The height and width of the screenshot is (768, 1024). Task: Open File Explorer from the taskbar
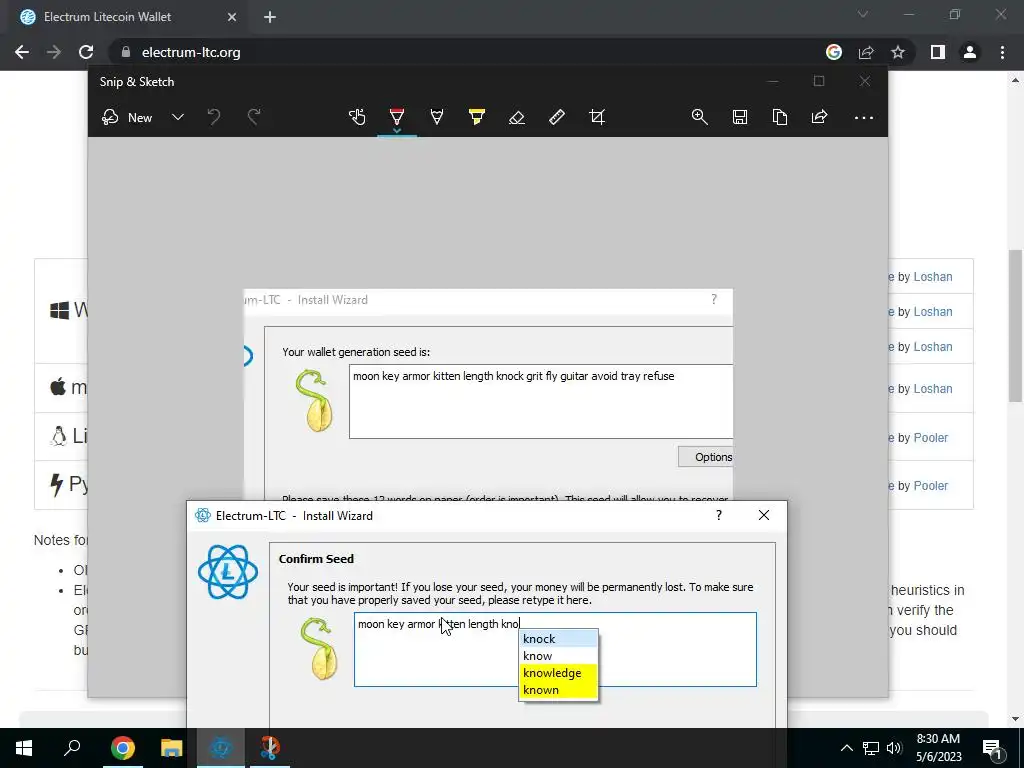coord(171,748)
